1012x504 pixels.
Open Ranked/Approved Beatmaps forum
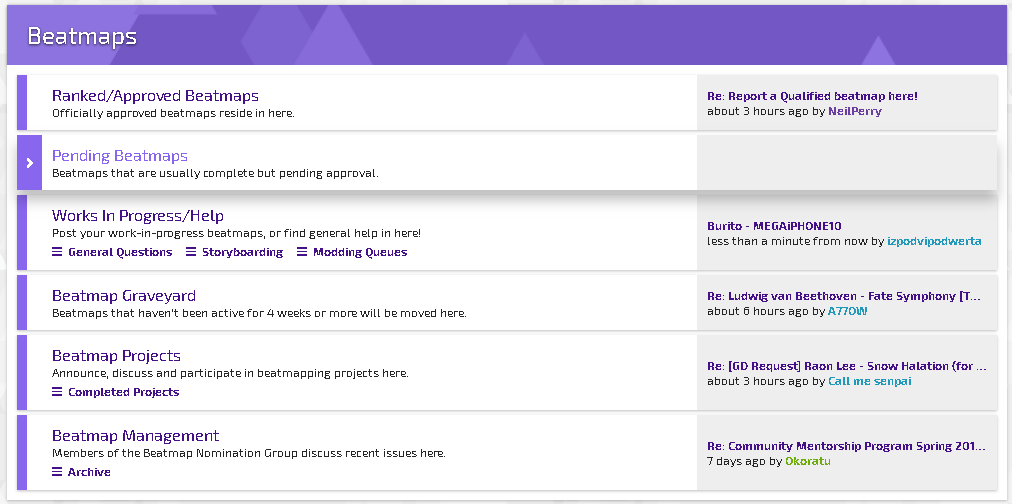[155, 96]
